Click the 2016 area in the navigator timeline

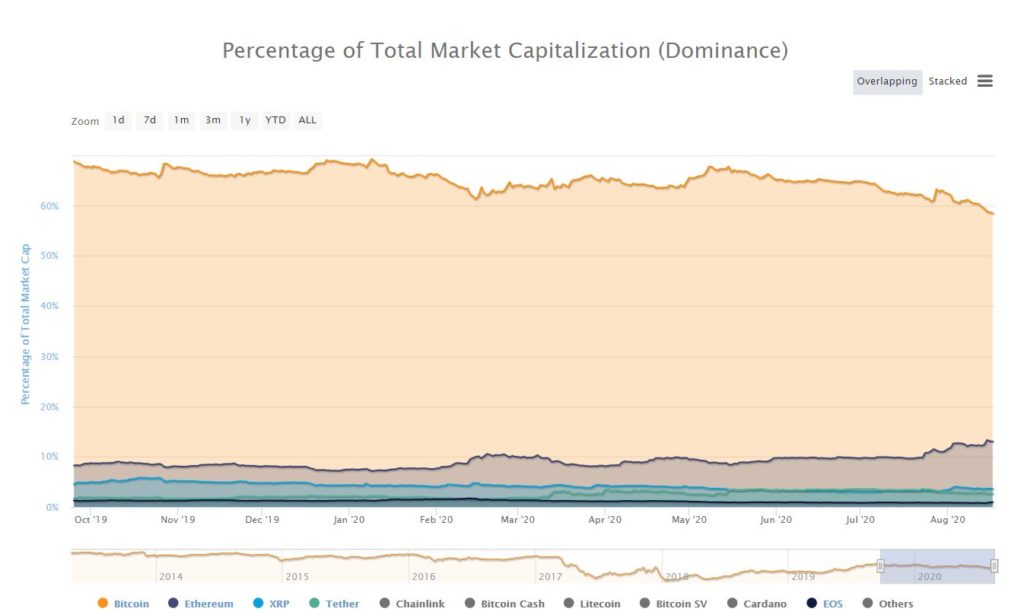click(x=423, y=576)
